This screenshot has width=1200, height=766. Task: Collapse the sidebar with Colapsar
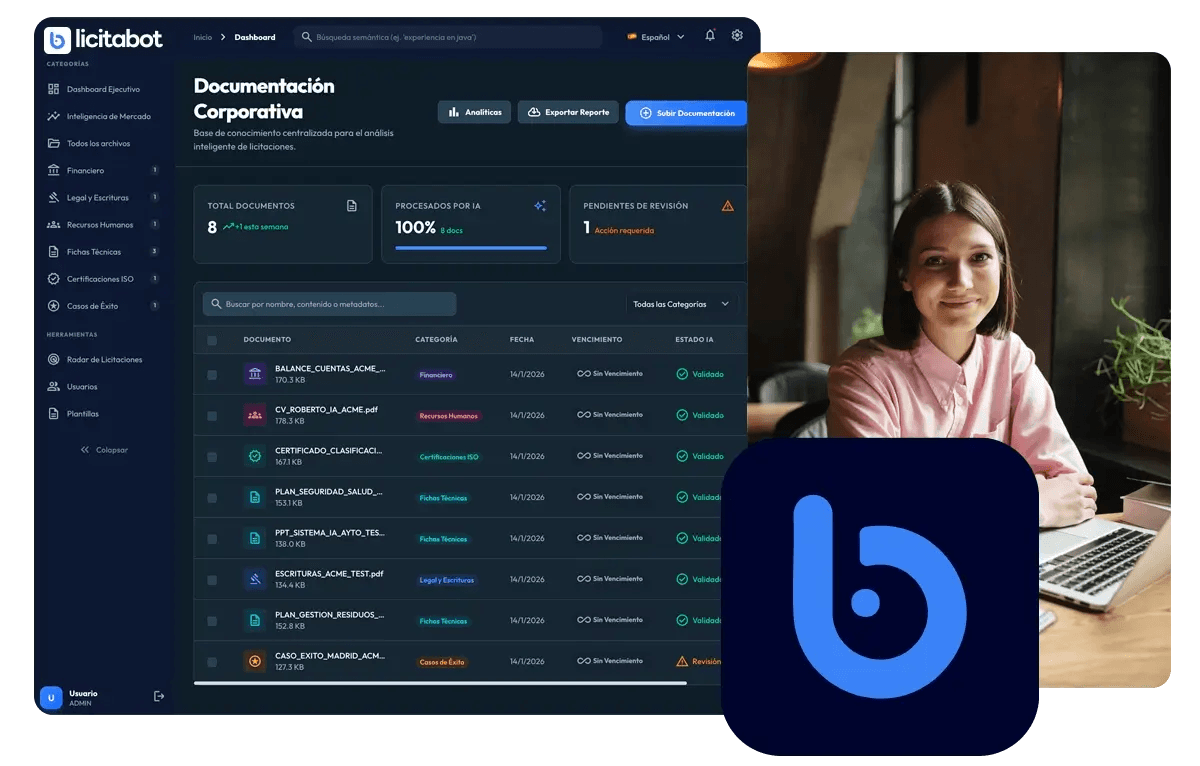click(x=104, y=450)
